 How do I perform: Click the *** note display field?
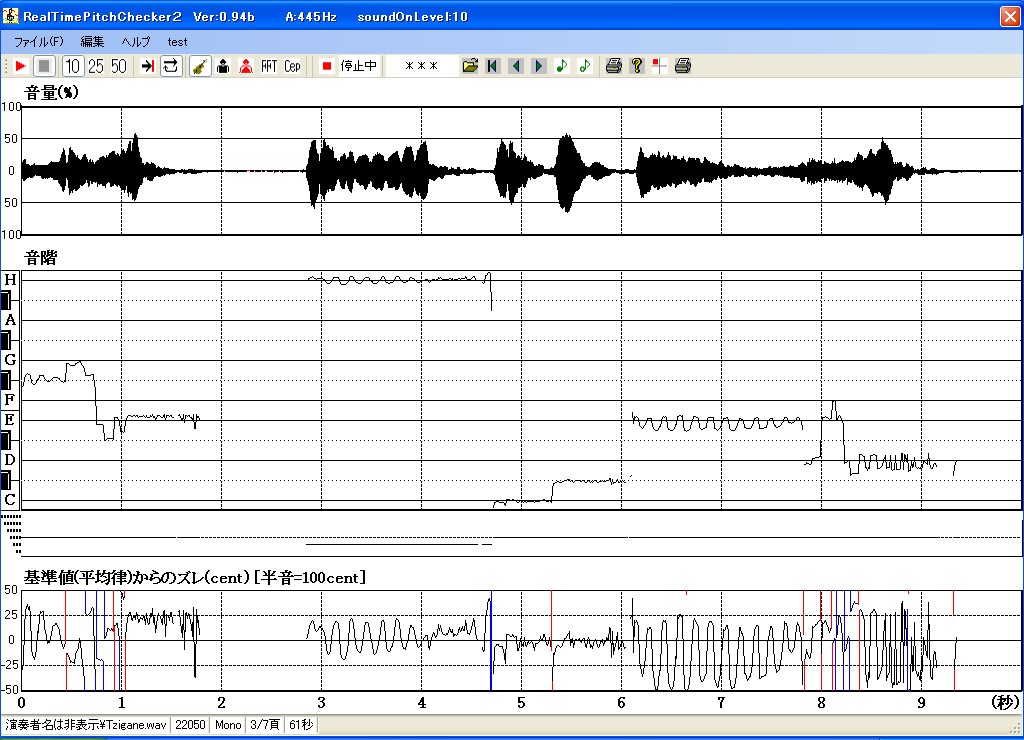pos(421,66)
